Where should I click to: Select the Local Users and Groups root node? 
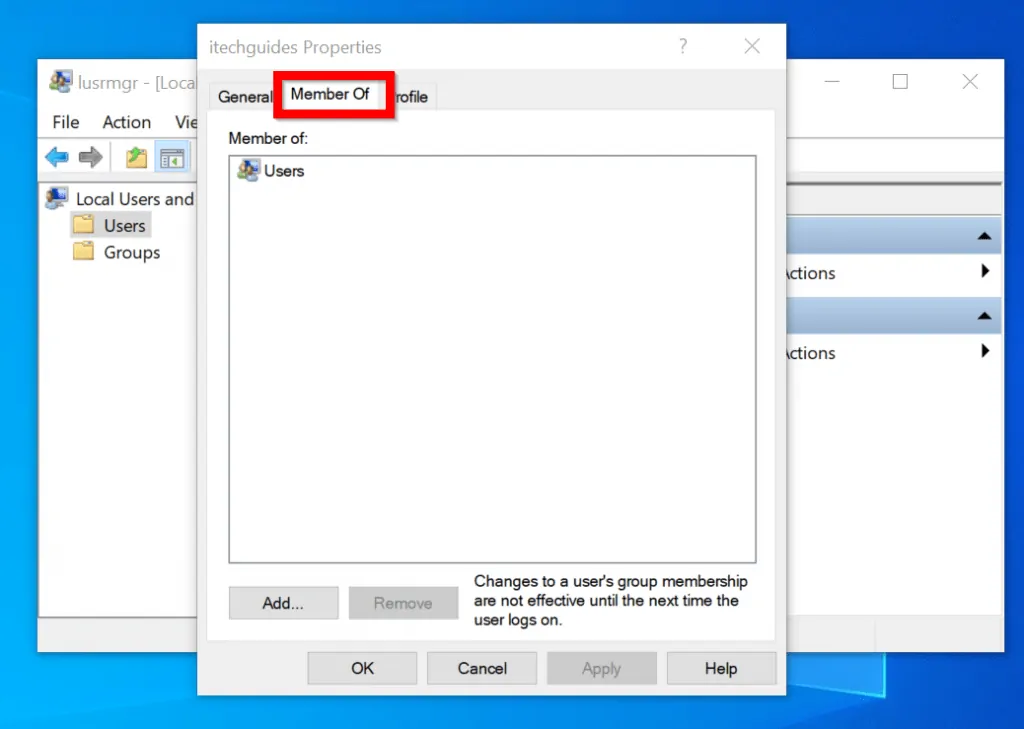pos(134,199)
